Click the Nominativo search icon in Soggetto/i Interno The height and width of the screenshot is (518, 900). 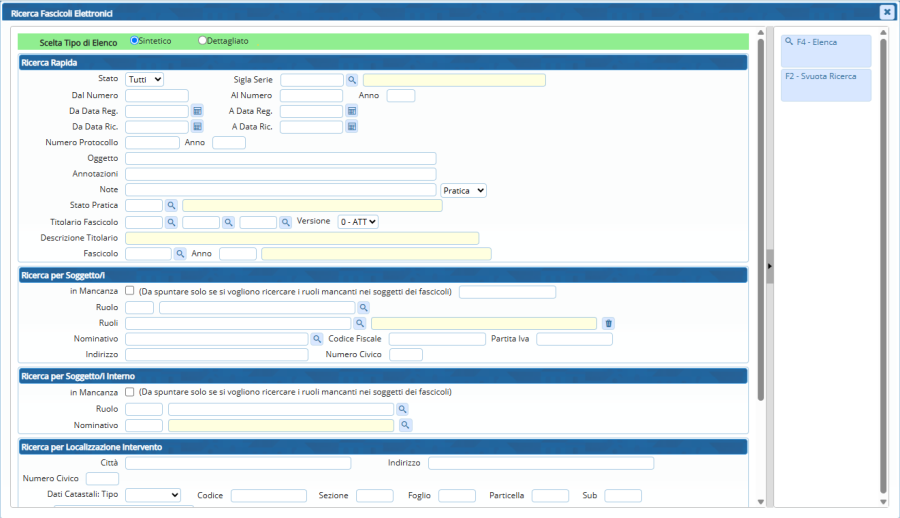coord(405,425)
